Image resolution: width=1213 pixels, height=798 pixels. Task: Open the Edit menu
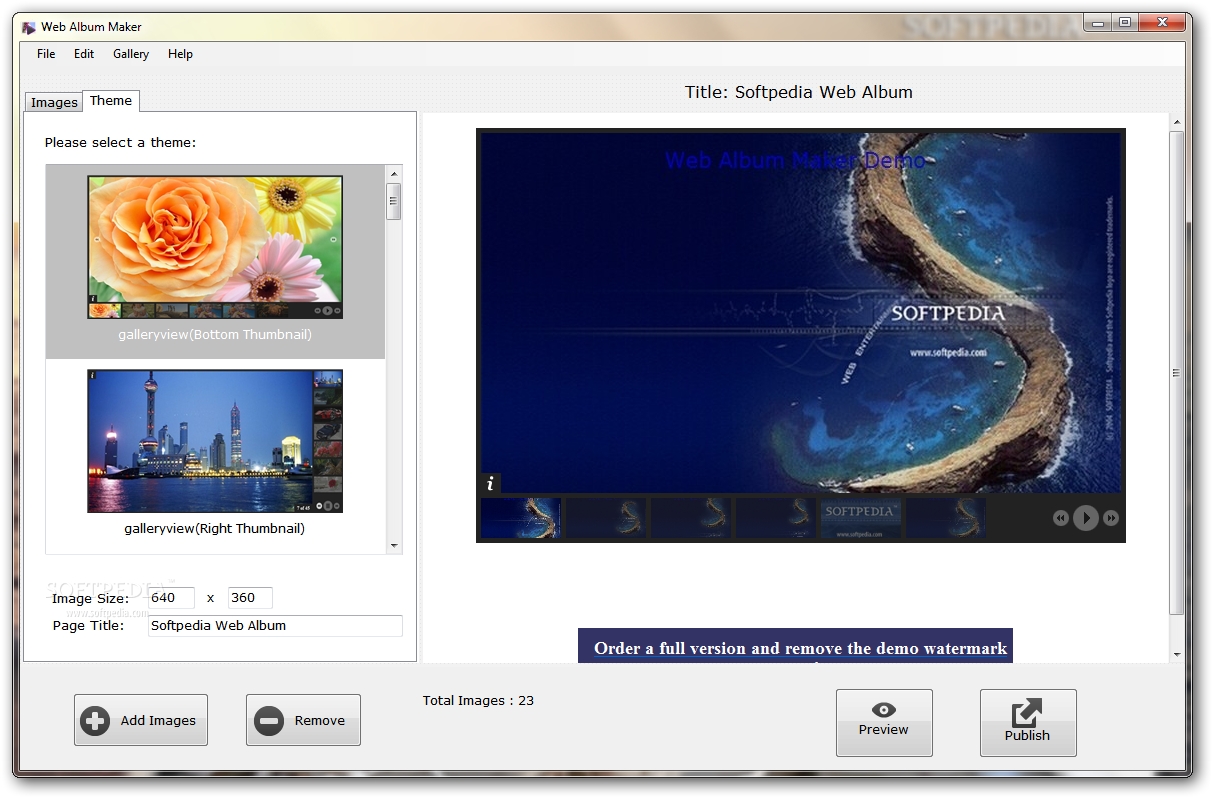[x=84, y=54]
